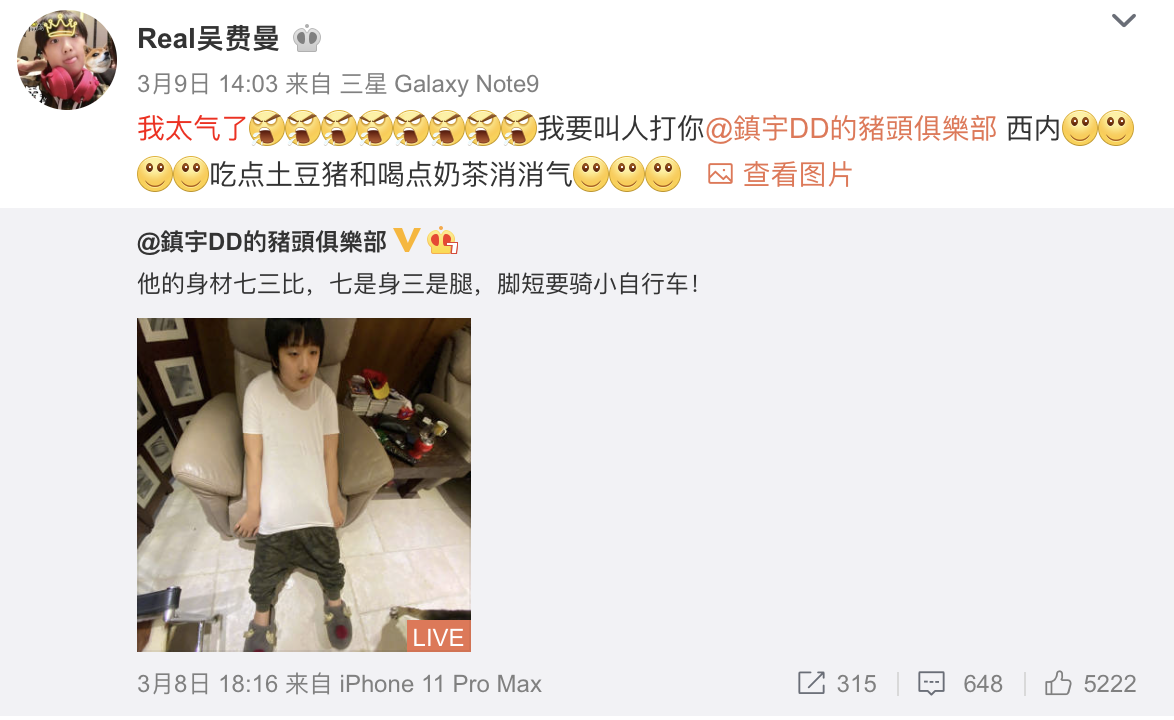
Task: Open the reposted author @鎮宇DD的豬頭俱樂部 name
Action: coord(262,242)
